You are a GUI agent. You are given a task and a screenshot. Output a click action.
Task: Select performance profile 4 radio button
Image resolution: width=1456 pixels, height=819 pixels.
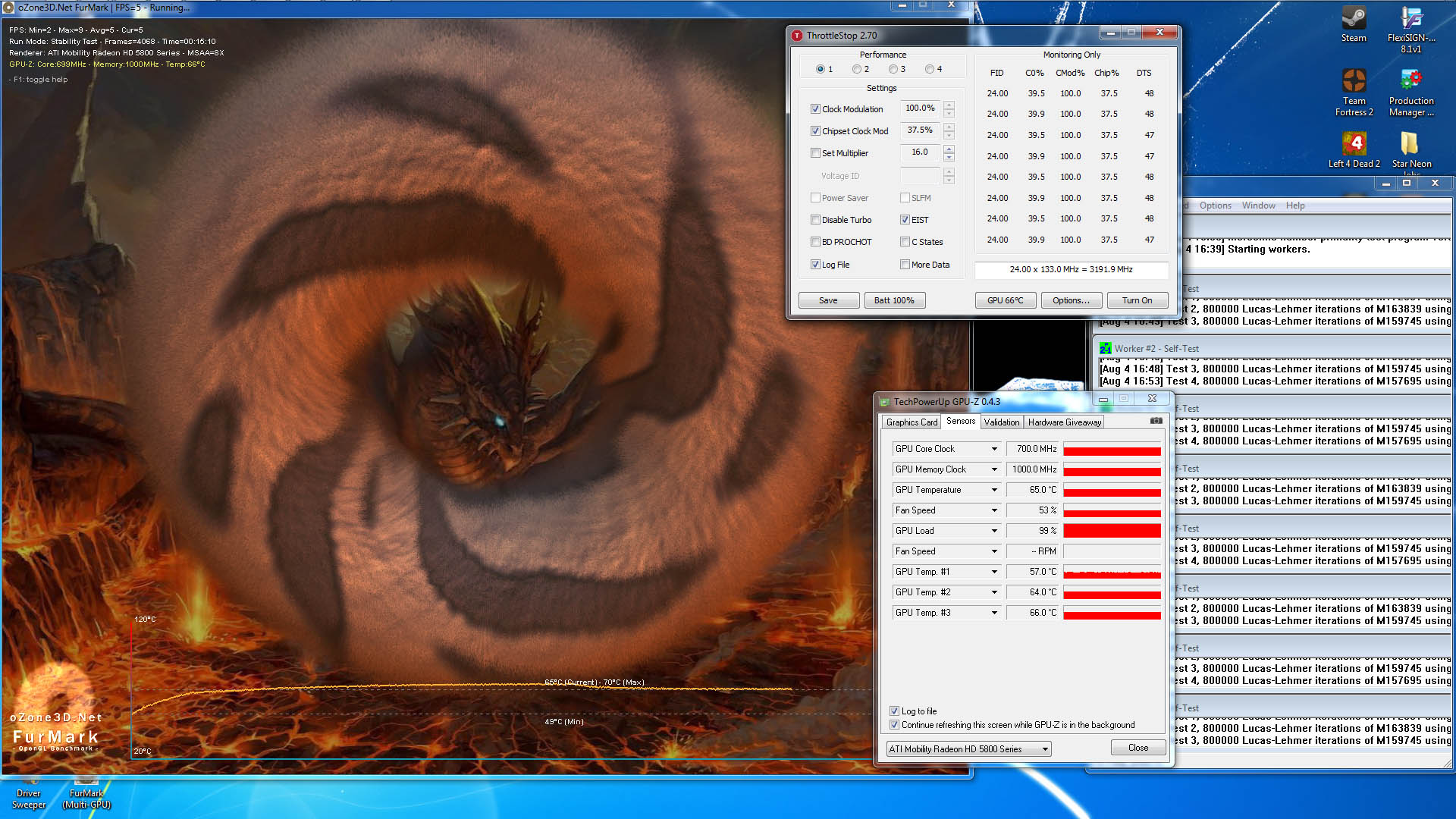pyautogui.click(x=929, y=69)
